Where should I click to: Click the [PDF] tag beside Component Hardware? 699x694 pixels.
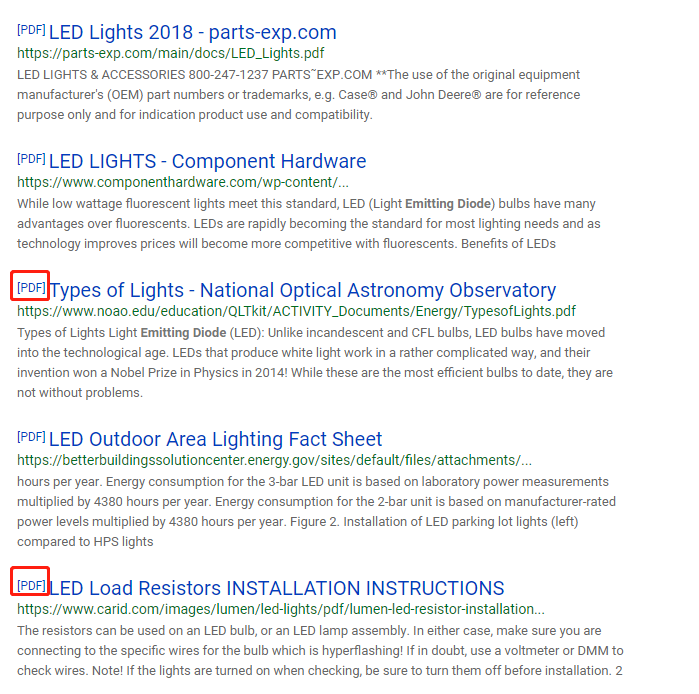click(31, 159)
